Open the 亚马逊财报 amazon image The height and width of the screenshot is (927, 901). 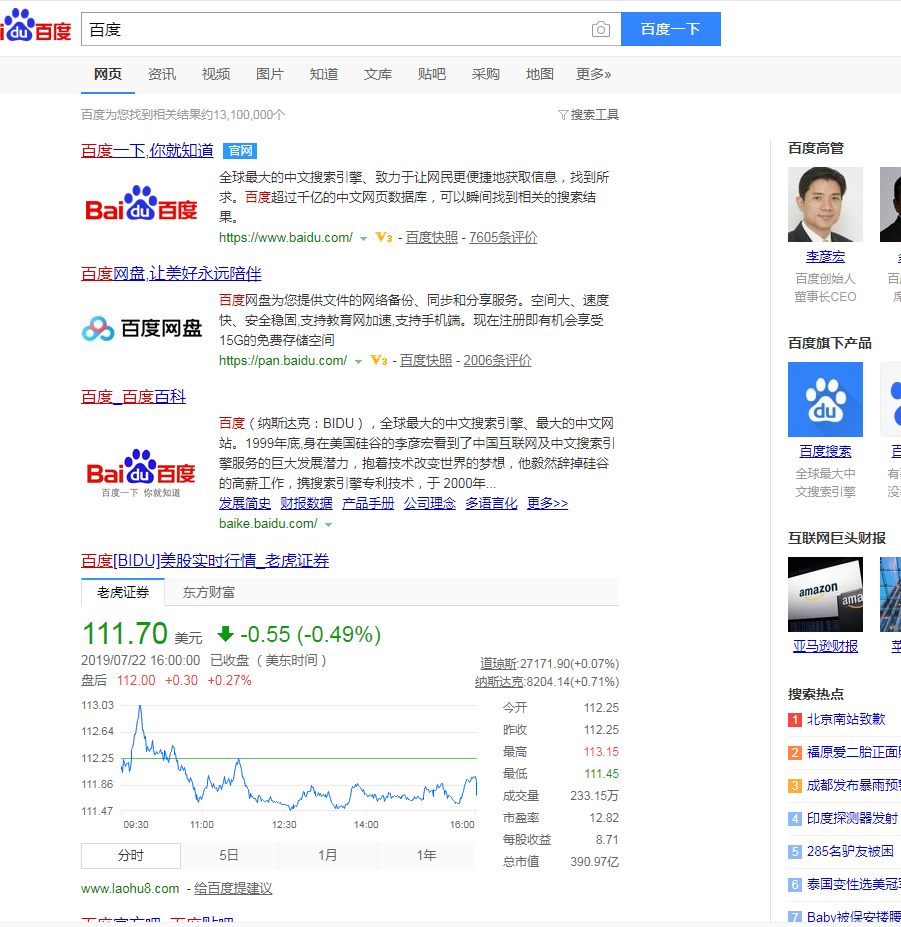pyautogui.click(x=825, y=595)
